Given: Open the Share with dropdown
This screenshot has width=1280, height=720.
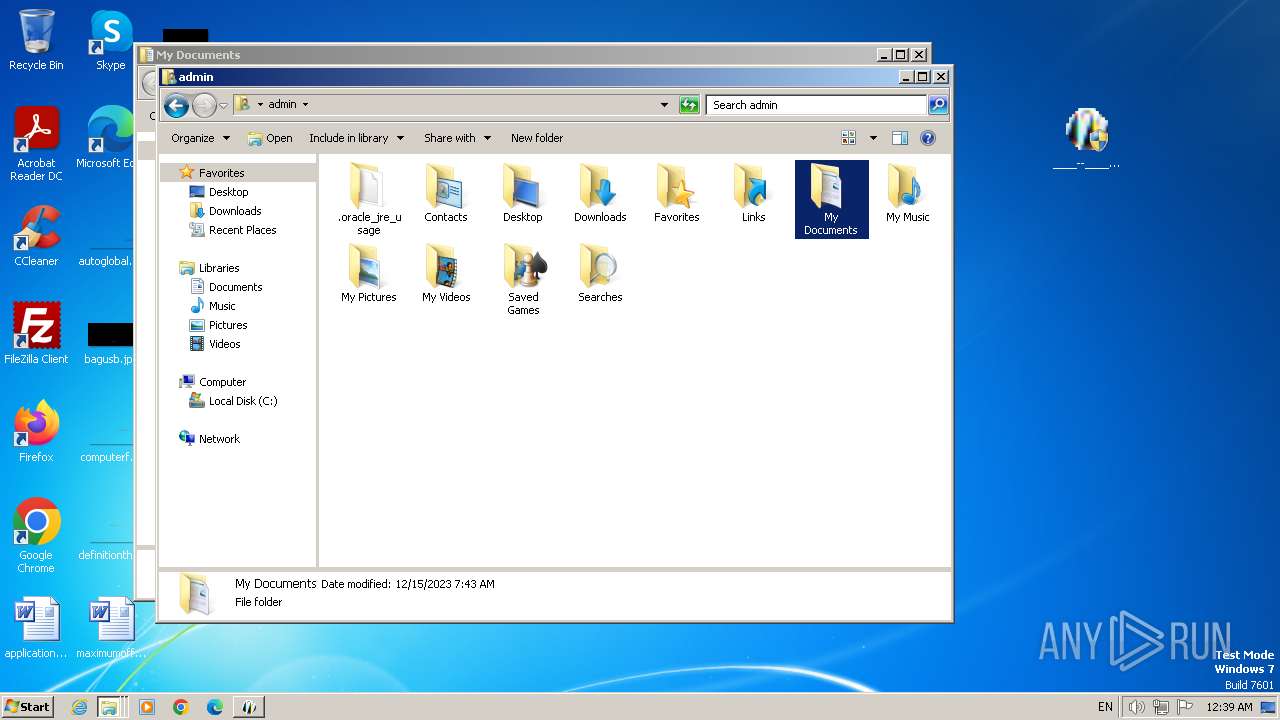Looking at the screenshot, I should coord(457,138).
